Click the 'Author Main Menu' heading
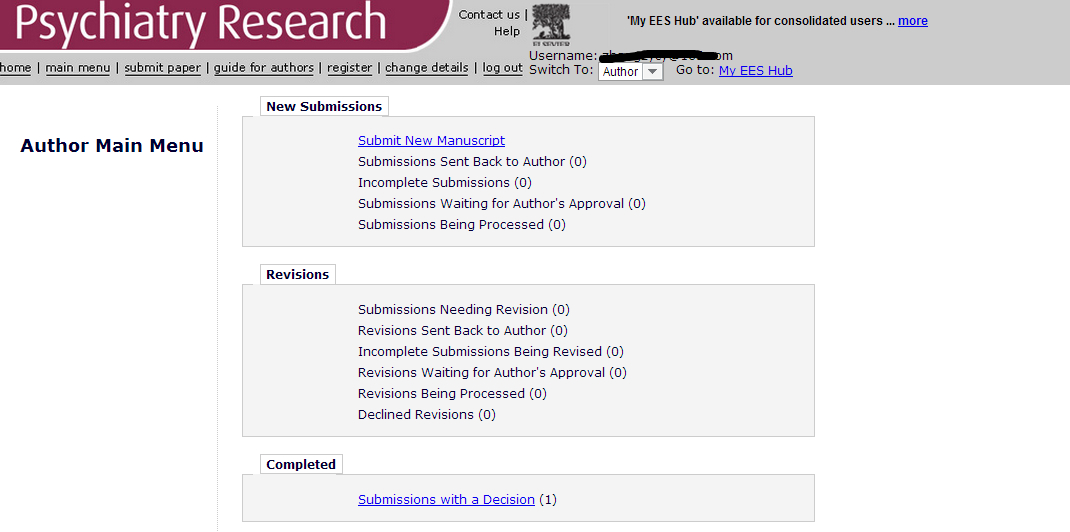 (x=112, y=146)
